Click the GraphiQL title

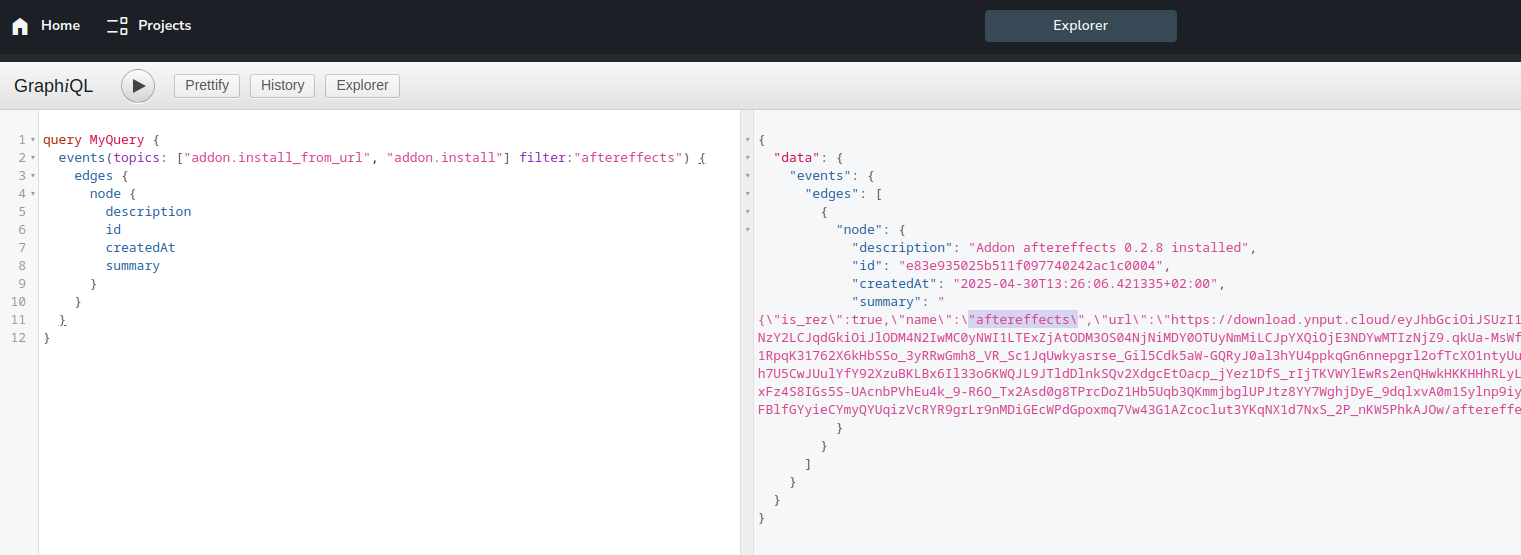54,86
